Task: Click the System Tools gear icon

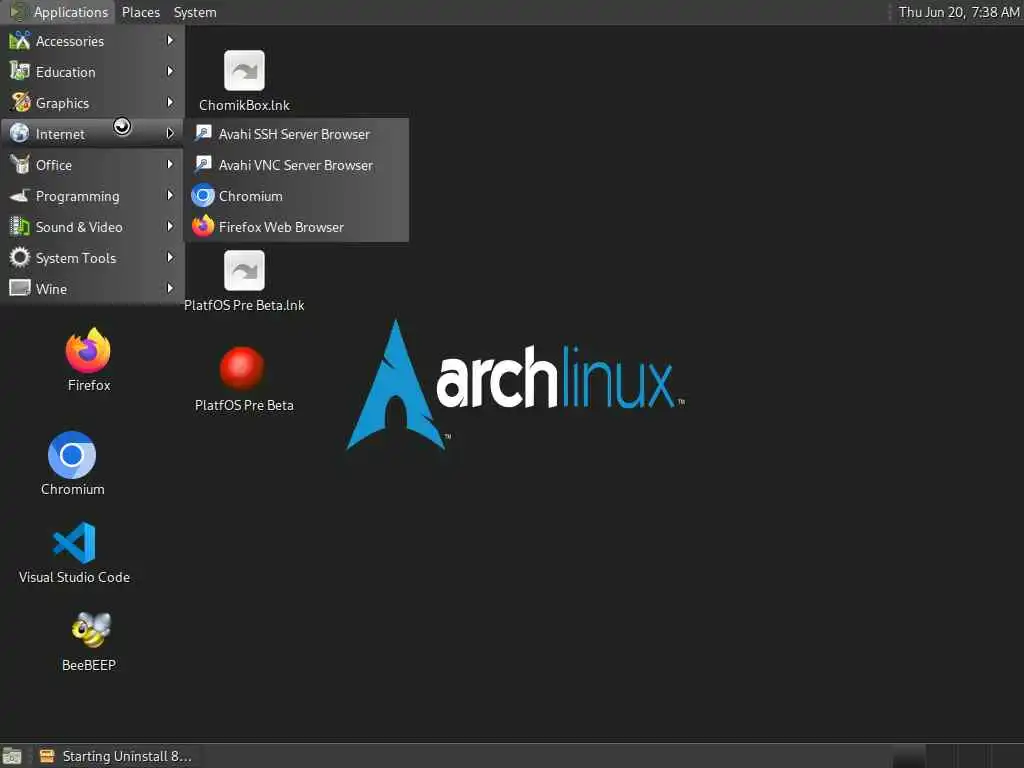Action: tap(20, 257)
